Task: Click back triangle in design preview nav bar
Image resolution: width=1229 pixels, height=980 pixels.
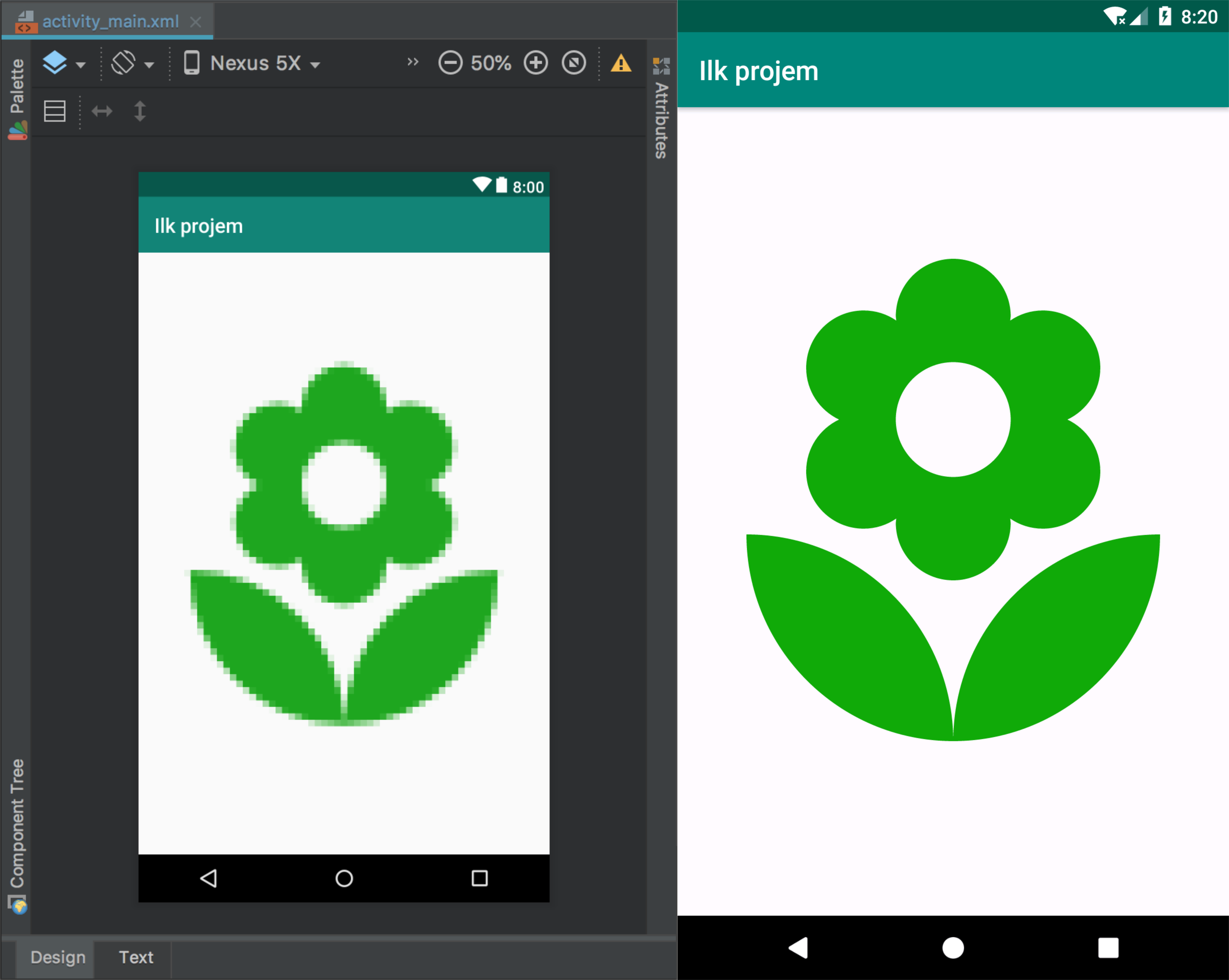Action: point(209,878)
